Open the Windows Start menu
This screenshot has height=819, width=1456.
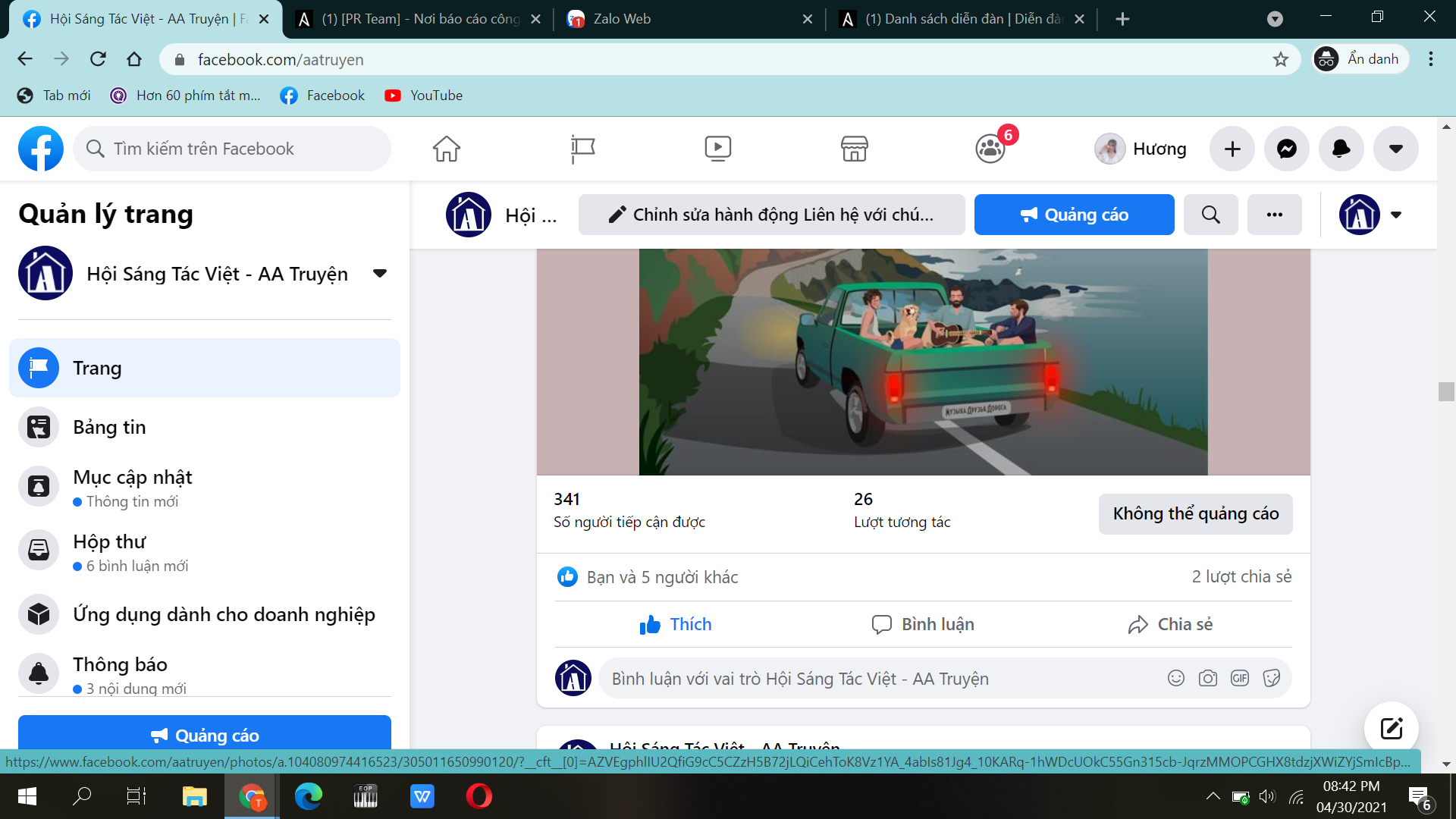[27, 796]
